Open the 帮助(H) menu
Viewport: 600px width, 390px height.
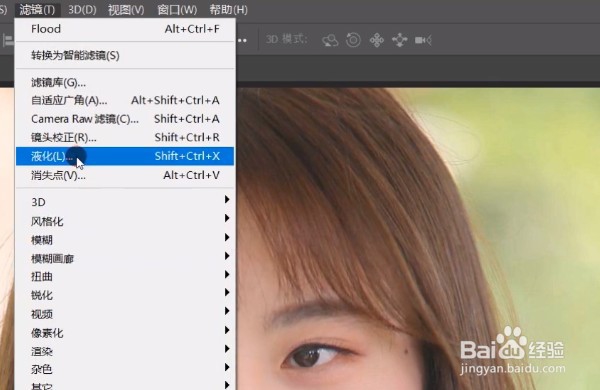point(228,9)
